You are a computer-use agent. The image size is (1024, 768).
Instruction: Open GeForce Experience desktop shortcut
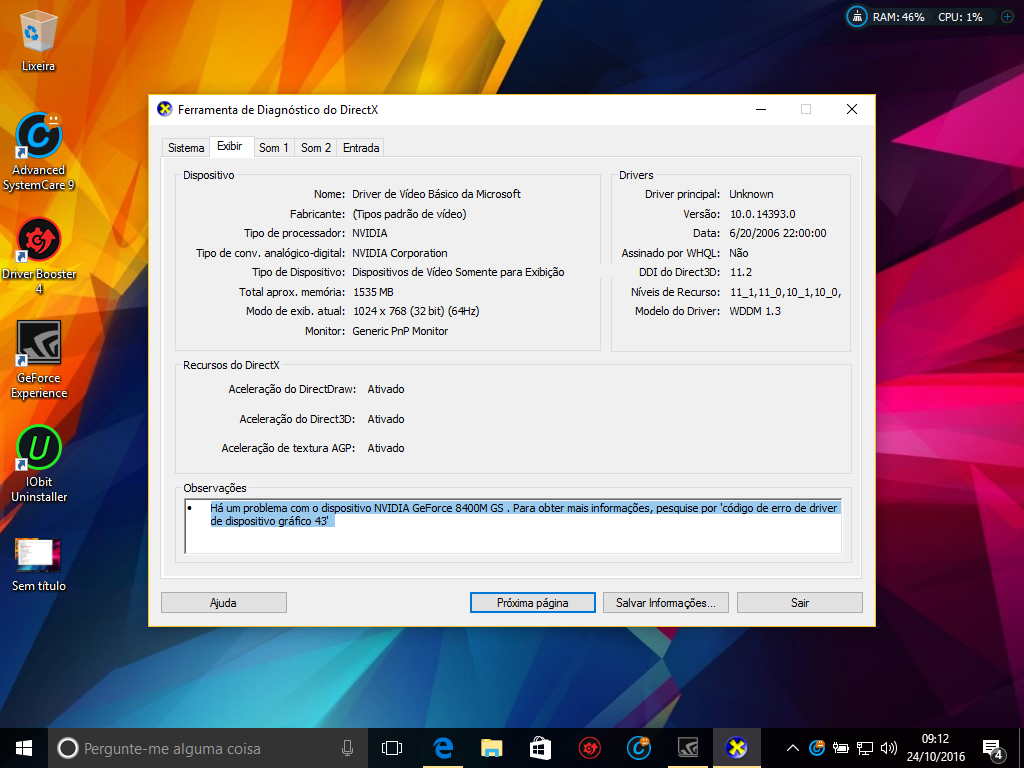pyautogui.click(x=39, y=360)
